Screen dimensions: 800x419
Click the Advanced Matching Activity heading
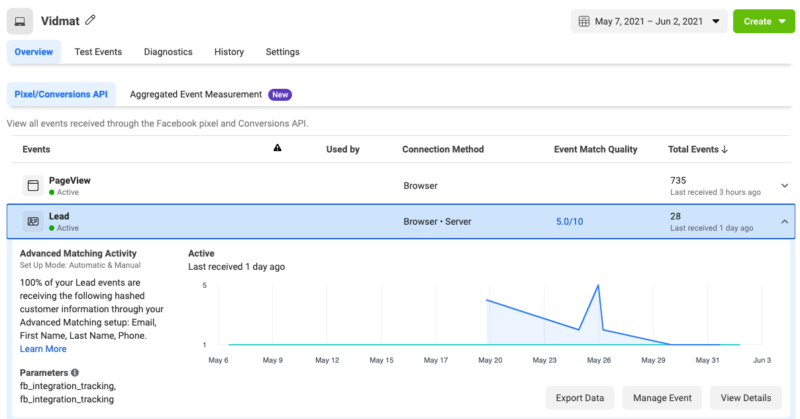point(78,253)
